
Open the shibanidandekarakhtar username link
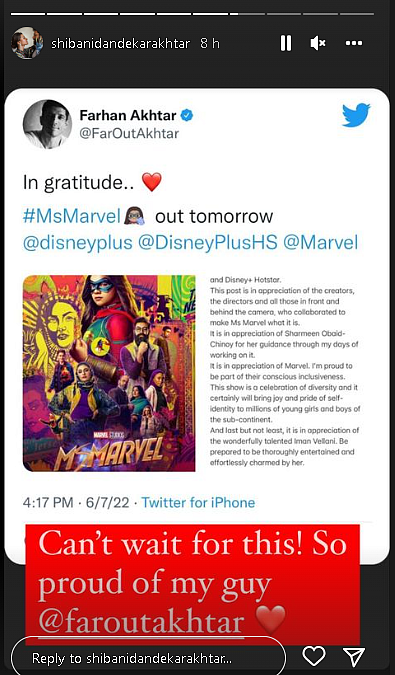(x=120, y=43)
